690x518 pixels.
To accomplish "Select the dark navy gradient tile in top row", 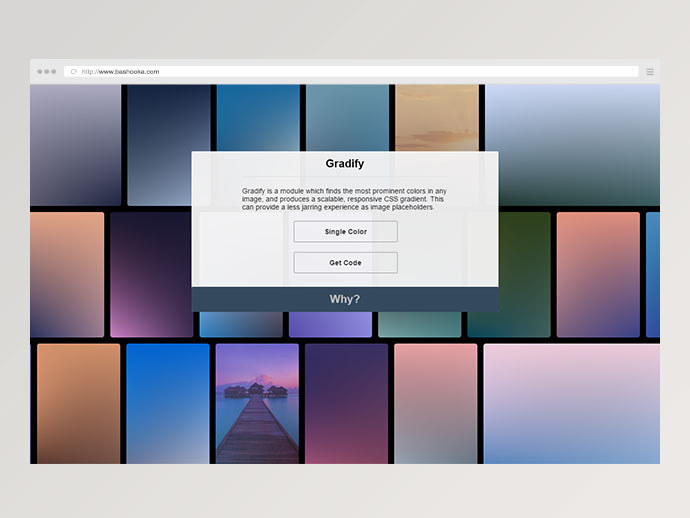I will pyautogui.click(x=169, y=145).
